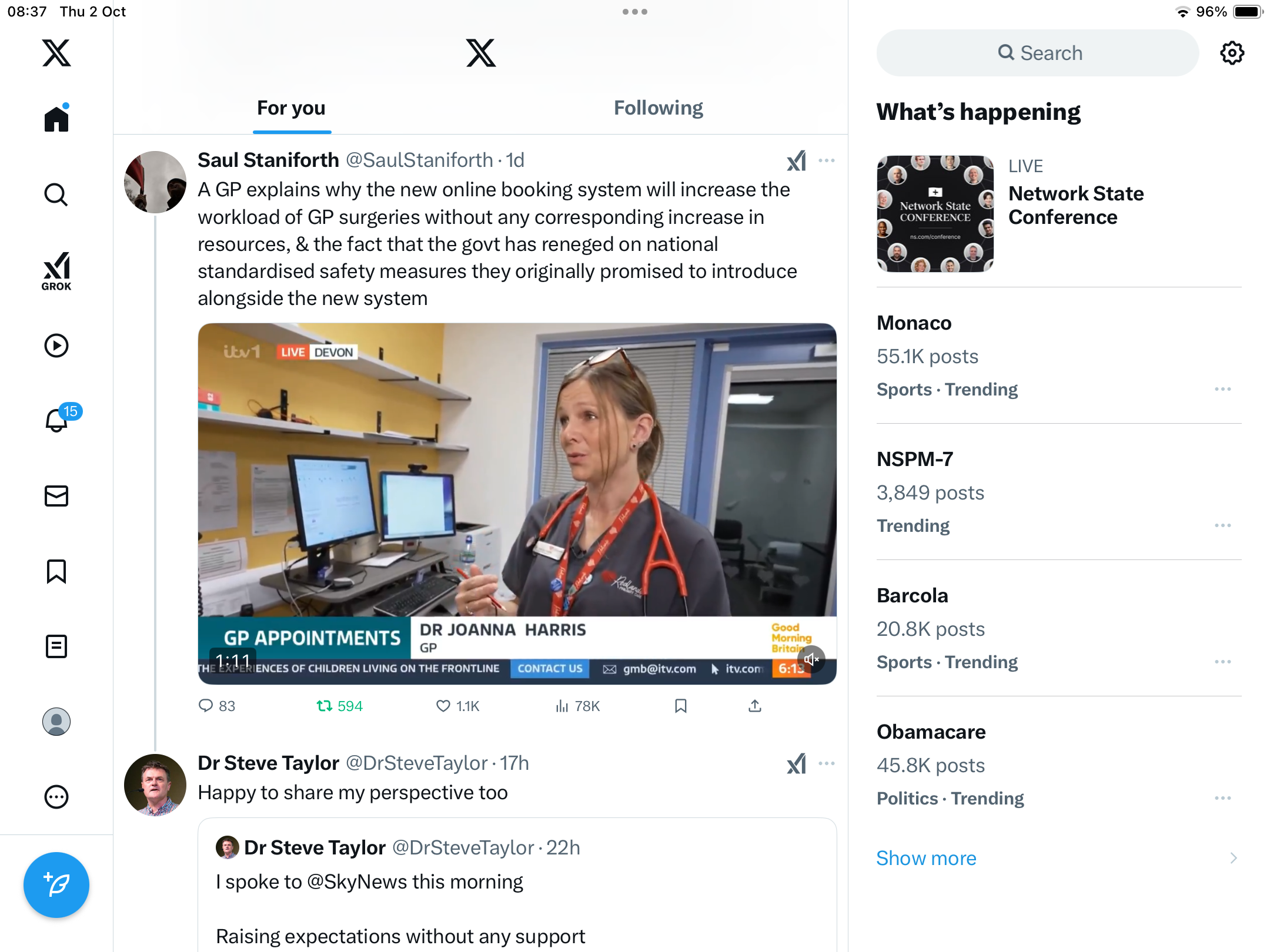The height and width of the screenshot is (952, 1270).
Task: Tap the compose new post button
Action: coord(56,885)
